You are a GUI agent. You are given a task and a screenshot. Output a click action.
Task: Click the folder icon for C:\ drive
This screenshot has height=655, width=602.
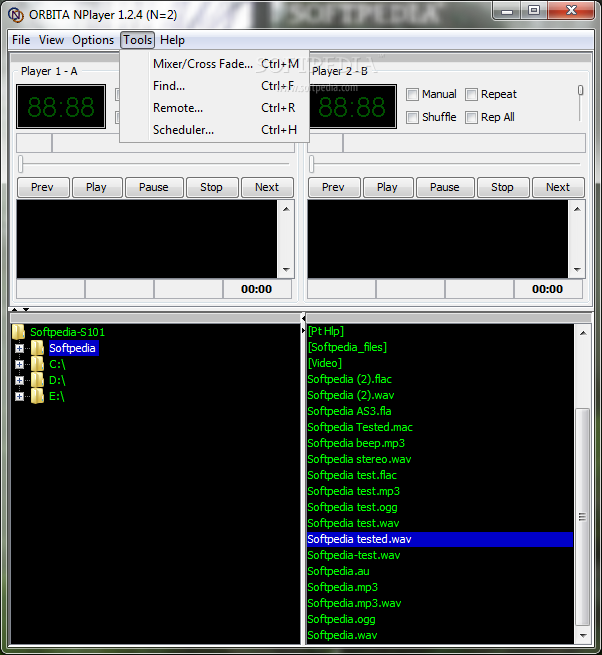click(x=38, y=364)
